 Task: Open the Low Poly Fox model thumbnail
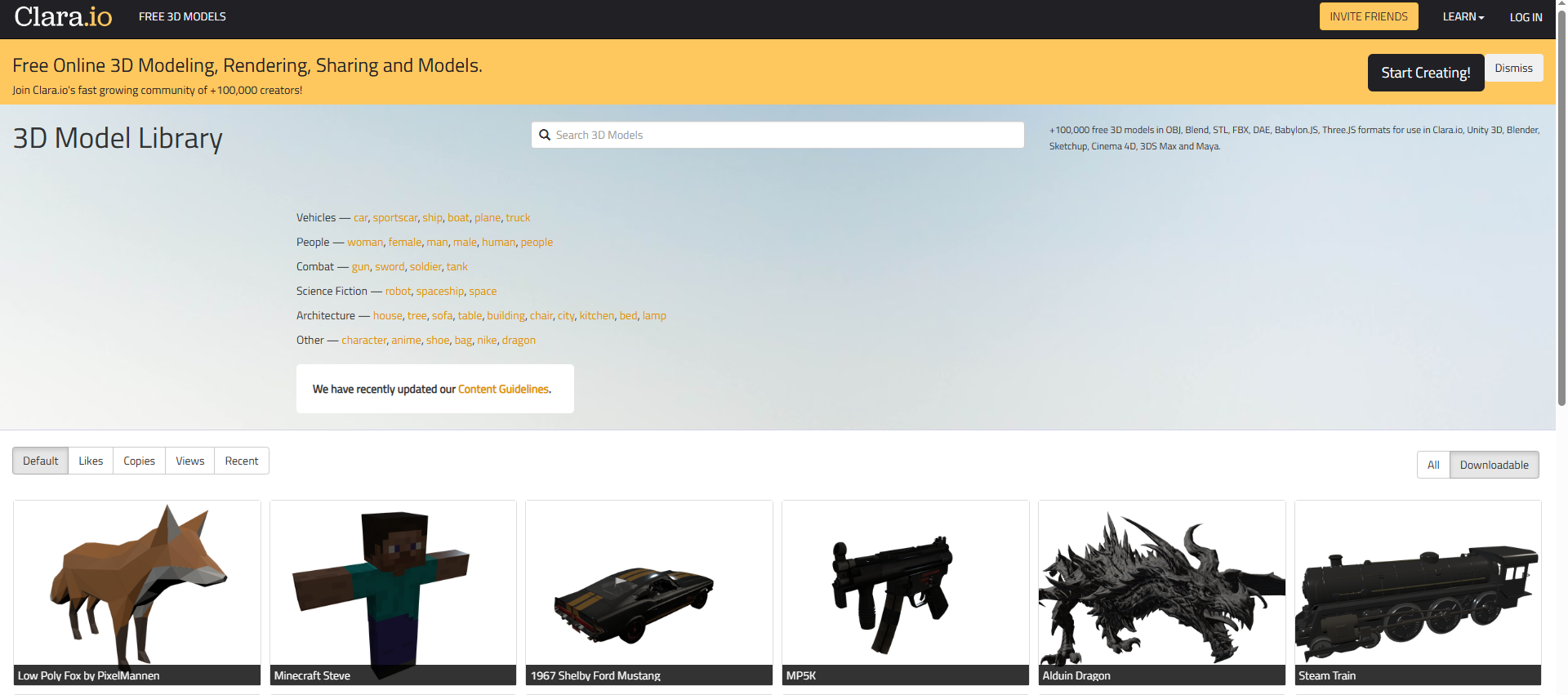click(136, 584)
